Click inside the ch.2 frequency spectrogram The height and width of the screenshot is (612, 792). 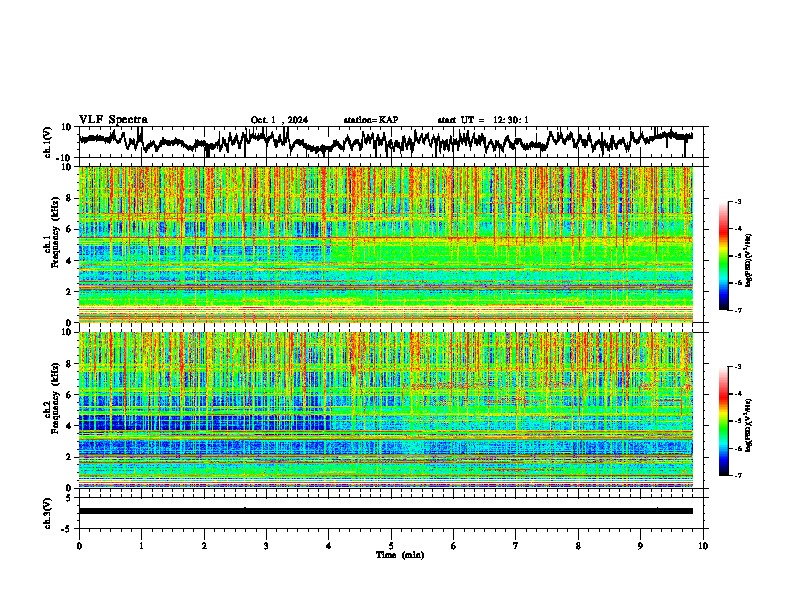pyautogui.click(x=386, y=410)
